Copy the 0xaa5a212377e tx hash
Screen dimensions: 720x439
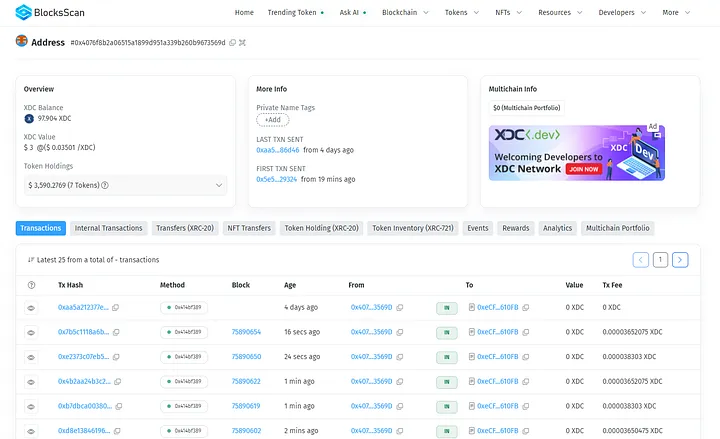click(x=116, y=307)
